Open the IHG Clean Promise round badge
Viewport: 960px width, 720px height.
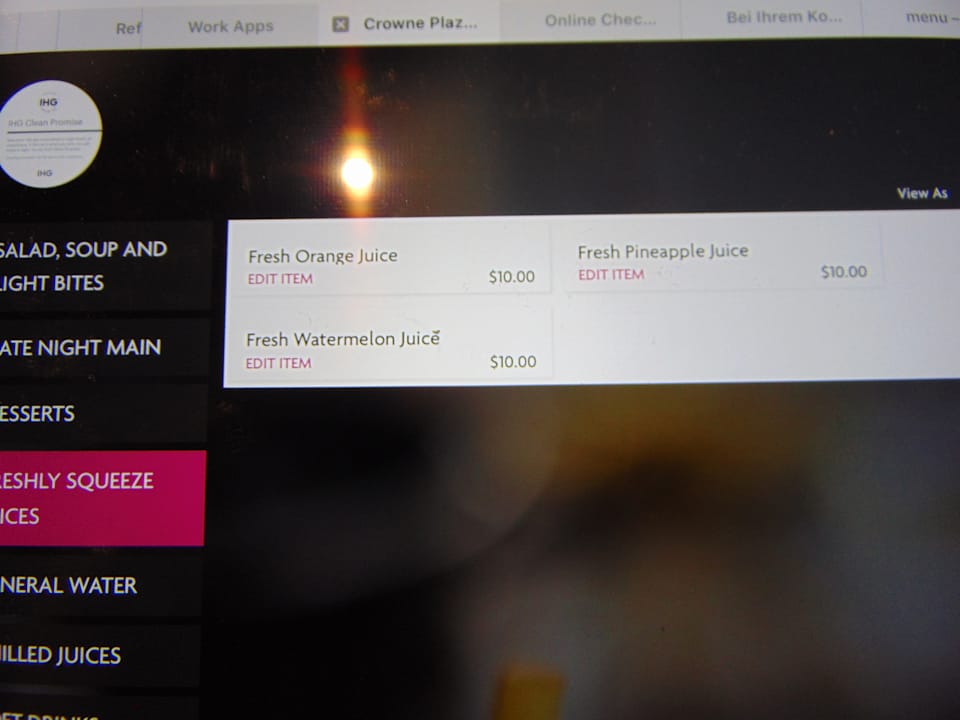(x=50, y=134)
